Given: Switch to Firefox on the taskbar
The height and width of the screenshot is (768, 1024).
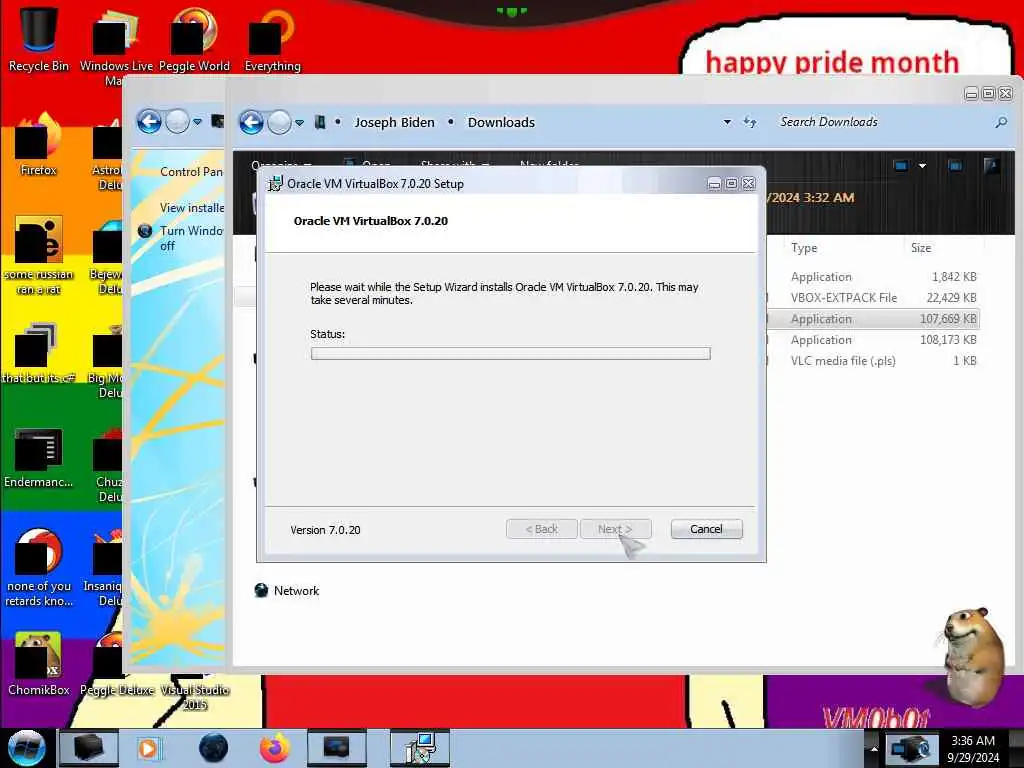Looking at the screenshot, I should [x=274, y=748].
